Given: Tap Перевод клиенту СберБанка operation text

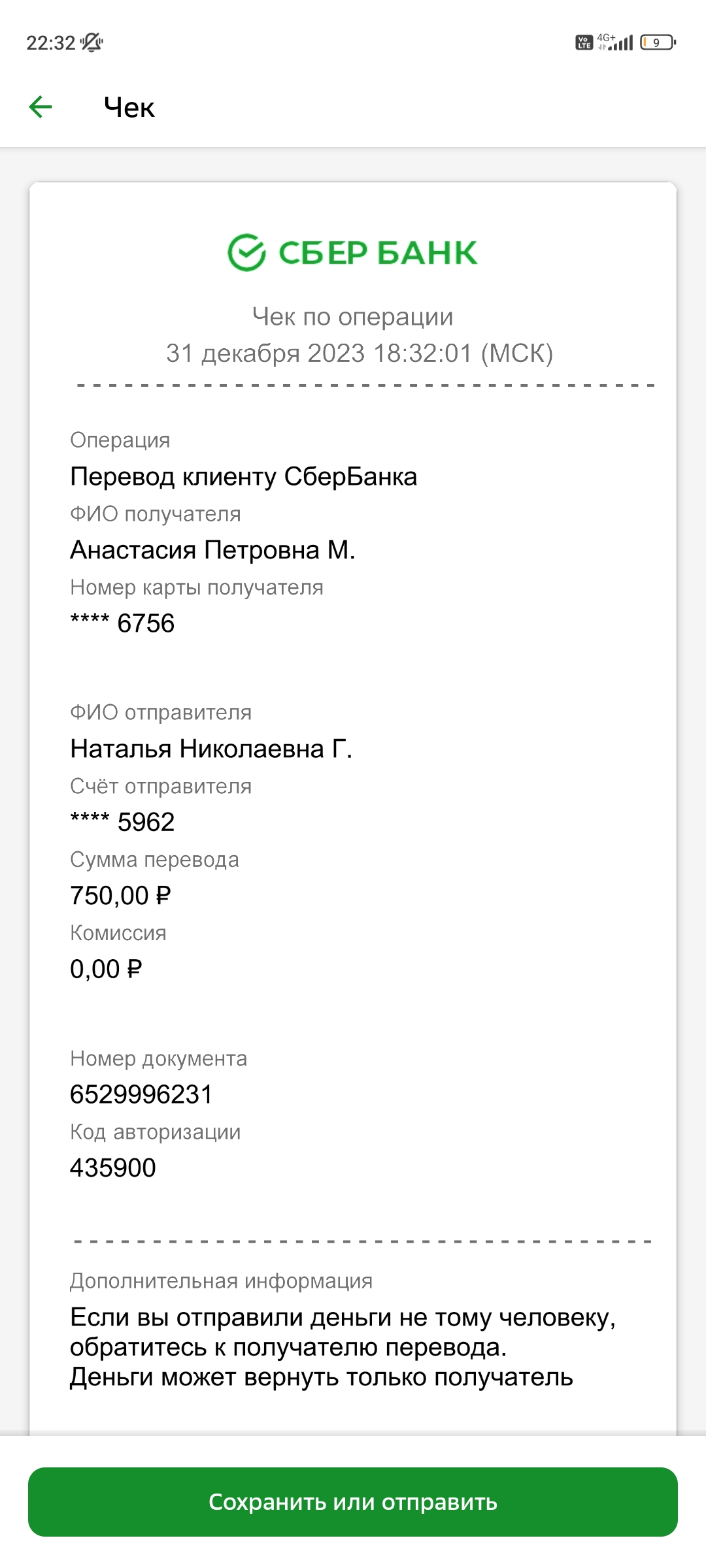Looking at the screenshot, I should click(243, 477).
